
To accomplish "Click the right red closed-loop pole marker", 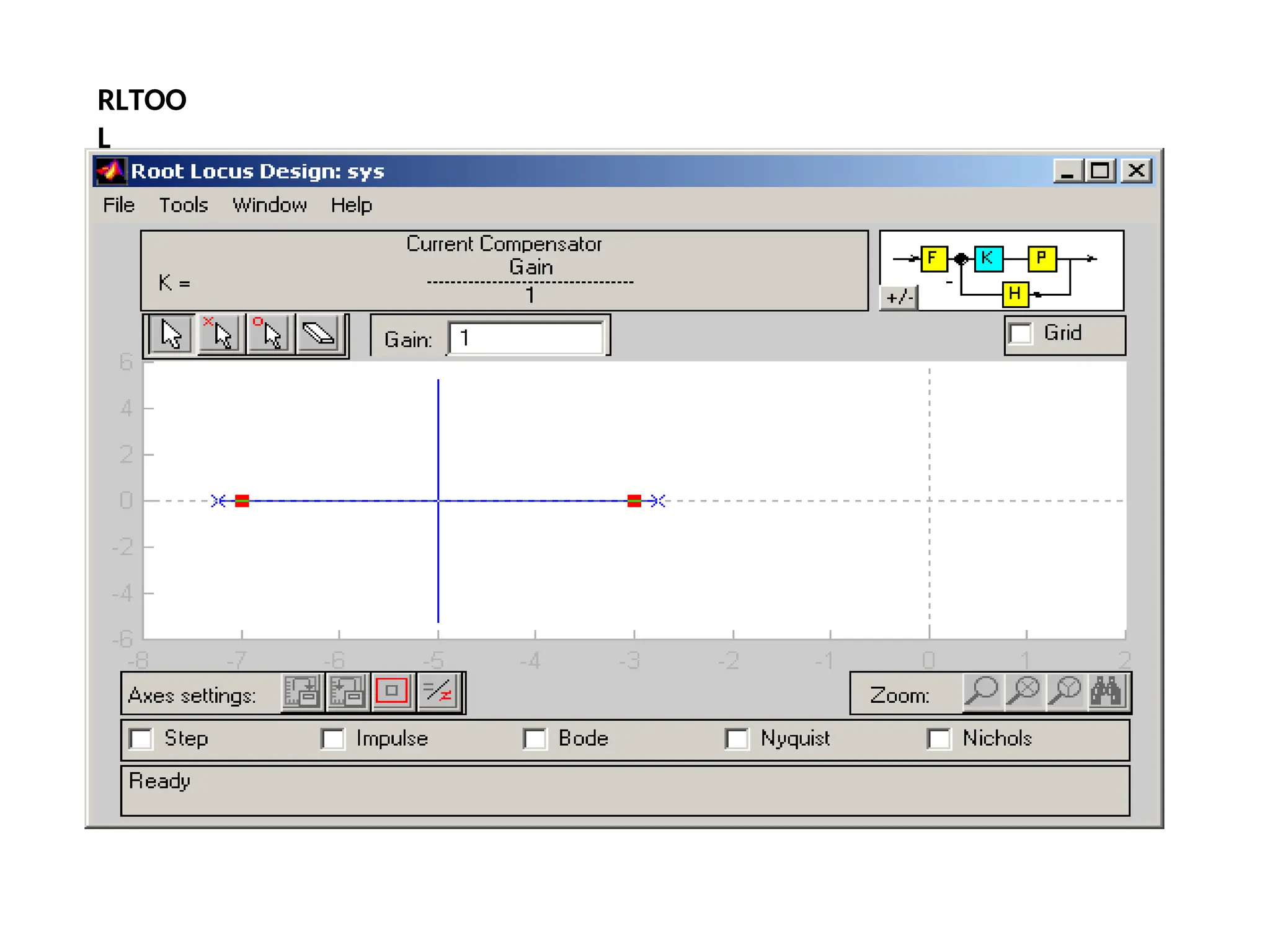I will coord(634,501).
